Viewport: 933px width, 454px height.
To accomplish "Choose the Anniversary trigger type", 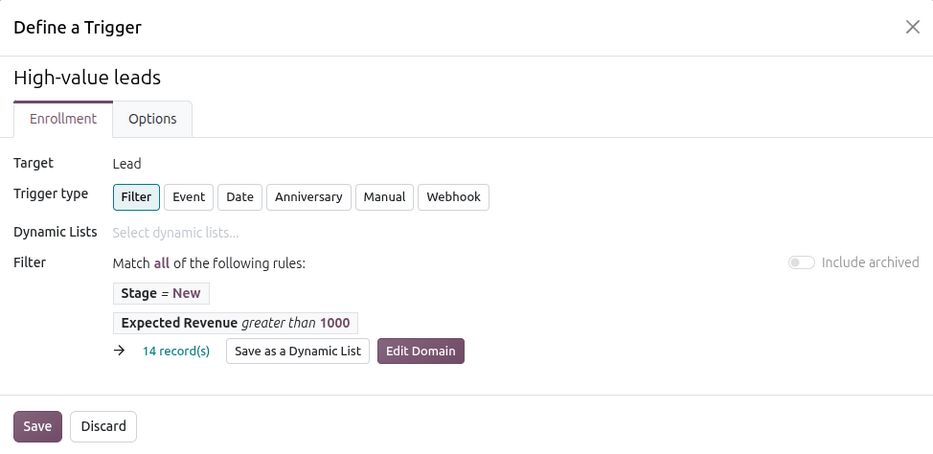I will [x=309, y=197].
